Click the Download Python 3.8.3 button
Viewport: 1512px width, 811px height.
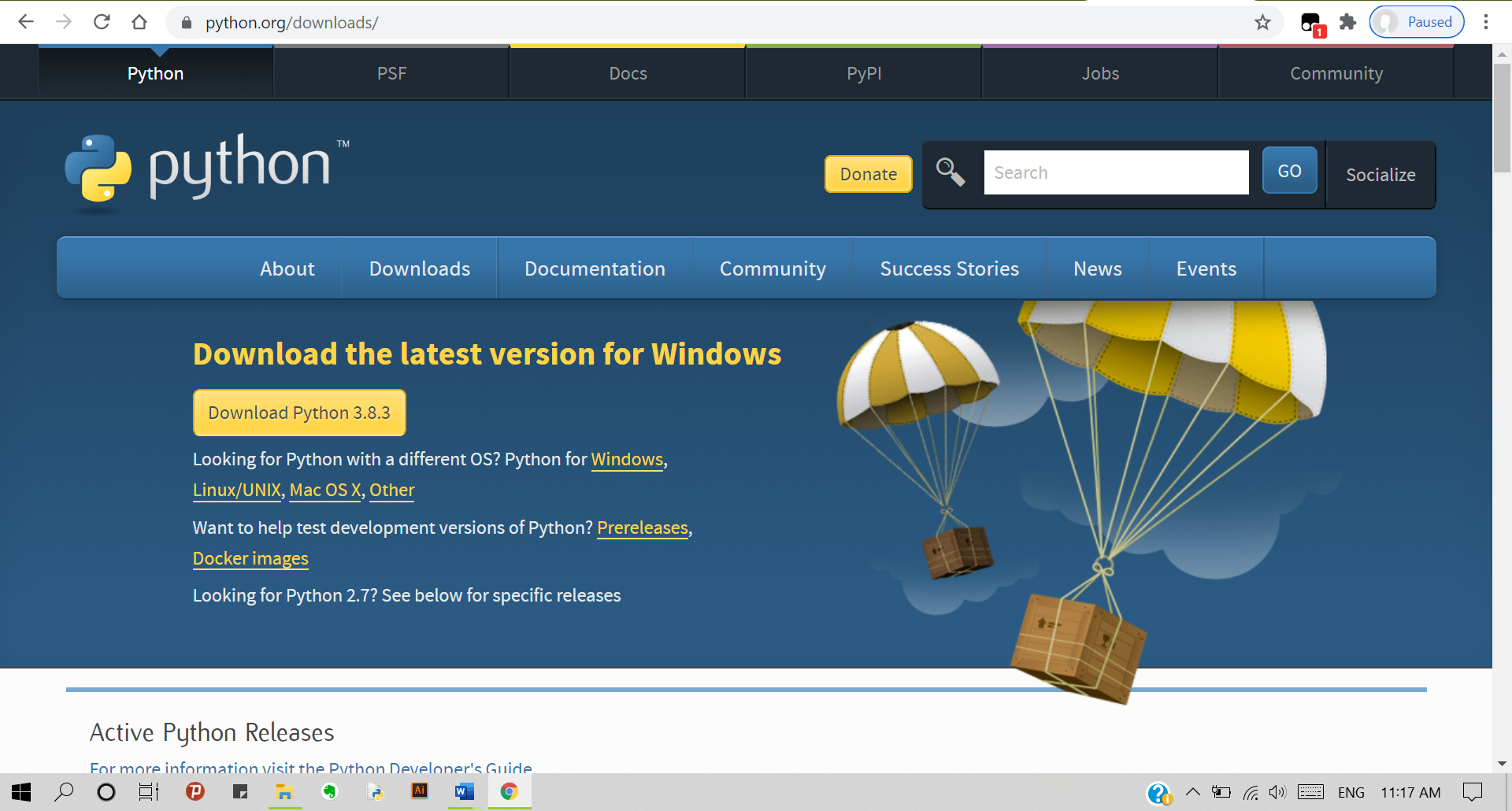pos(298,412)
